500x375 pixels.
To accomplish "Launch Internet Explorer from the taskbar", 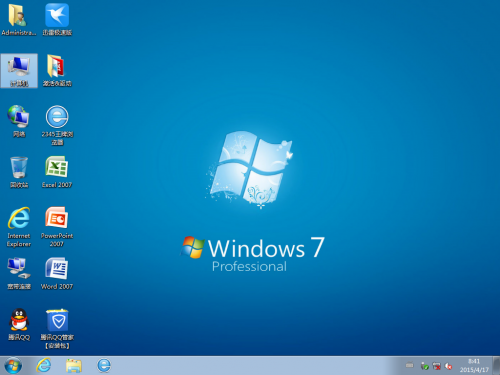I will 44,366.
